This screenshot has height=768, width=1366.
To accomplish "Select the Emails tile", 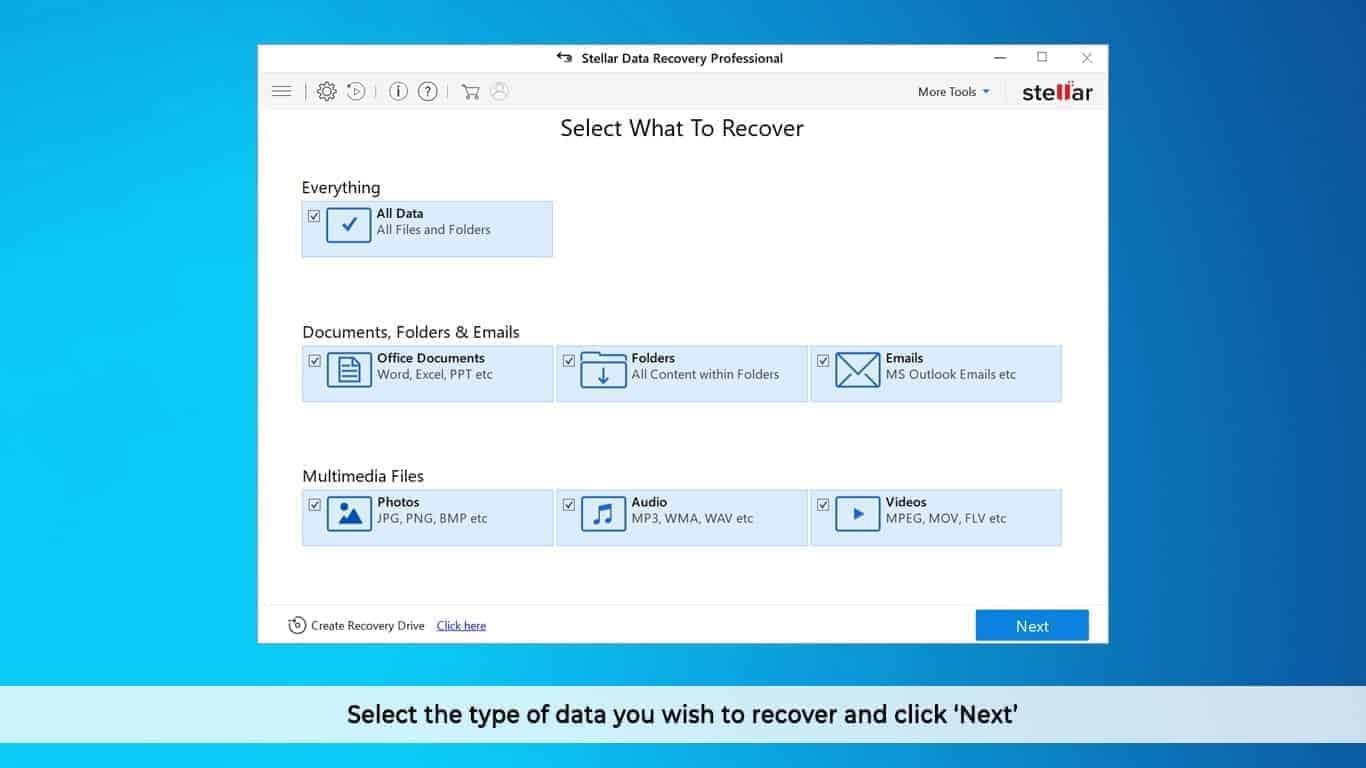I will (x=935, y=373).
